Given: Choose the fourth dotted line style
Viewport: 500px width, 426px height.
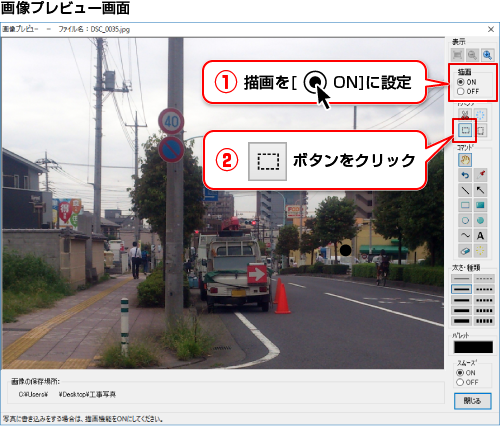Looking at the screenshot, I should [484, 311].
